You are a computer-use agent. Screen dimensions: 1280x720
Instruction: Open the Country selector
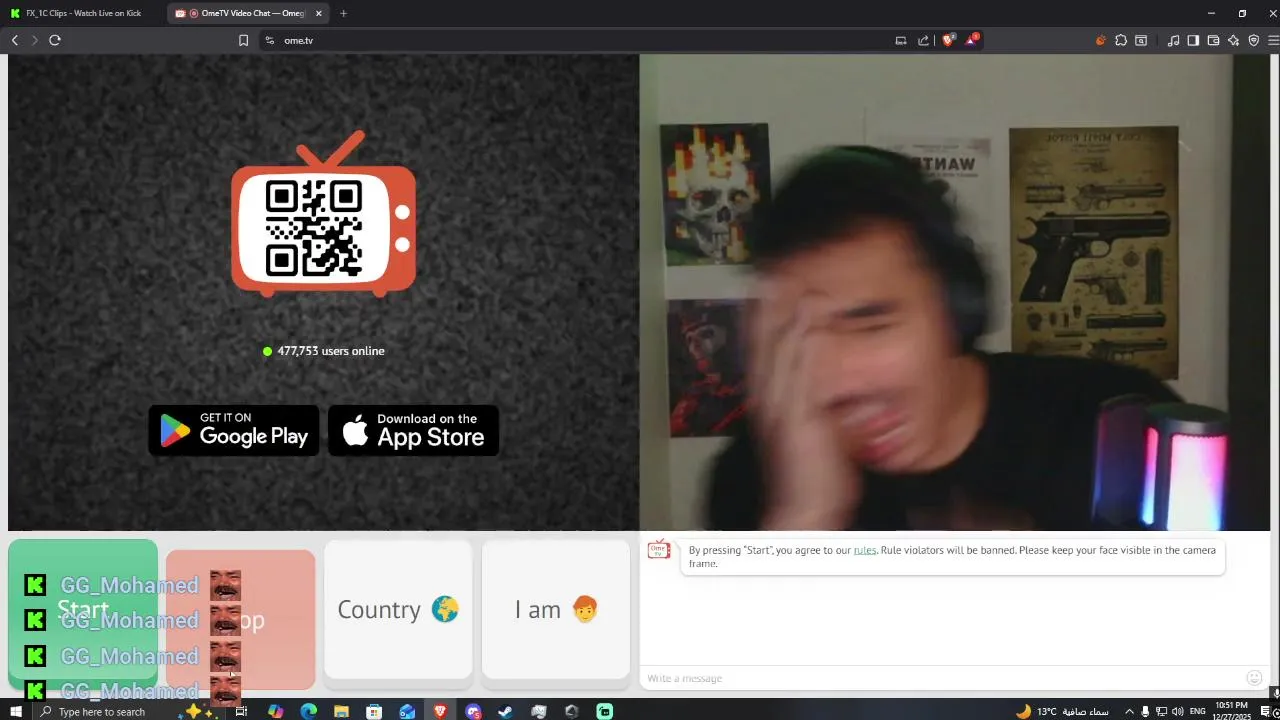coord(398,609)
